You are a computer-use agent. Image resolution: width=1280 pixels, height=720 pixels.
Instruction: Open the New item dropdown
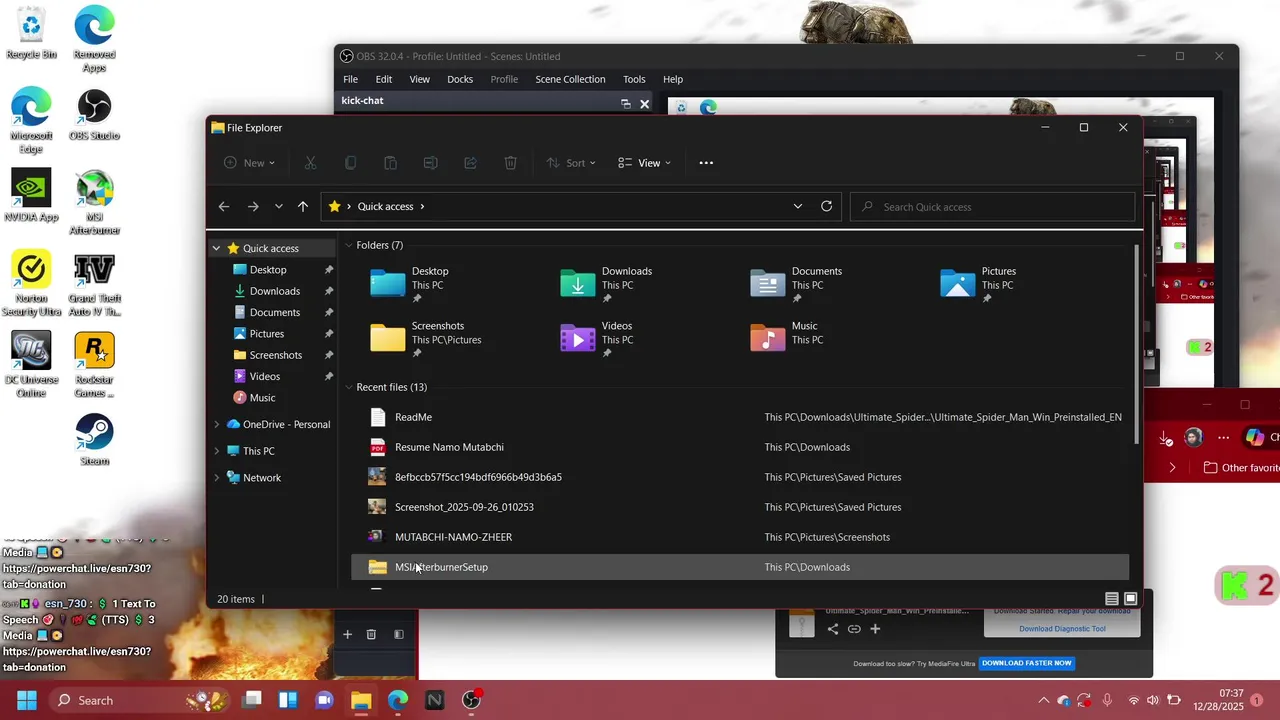click(249, 163)
